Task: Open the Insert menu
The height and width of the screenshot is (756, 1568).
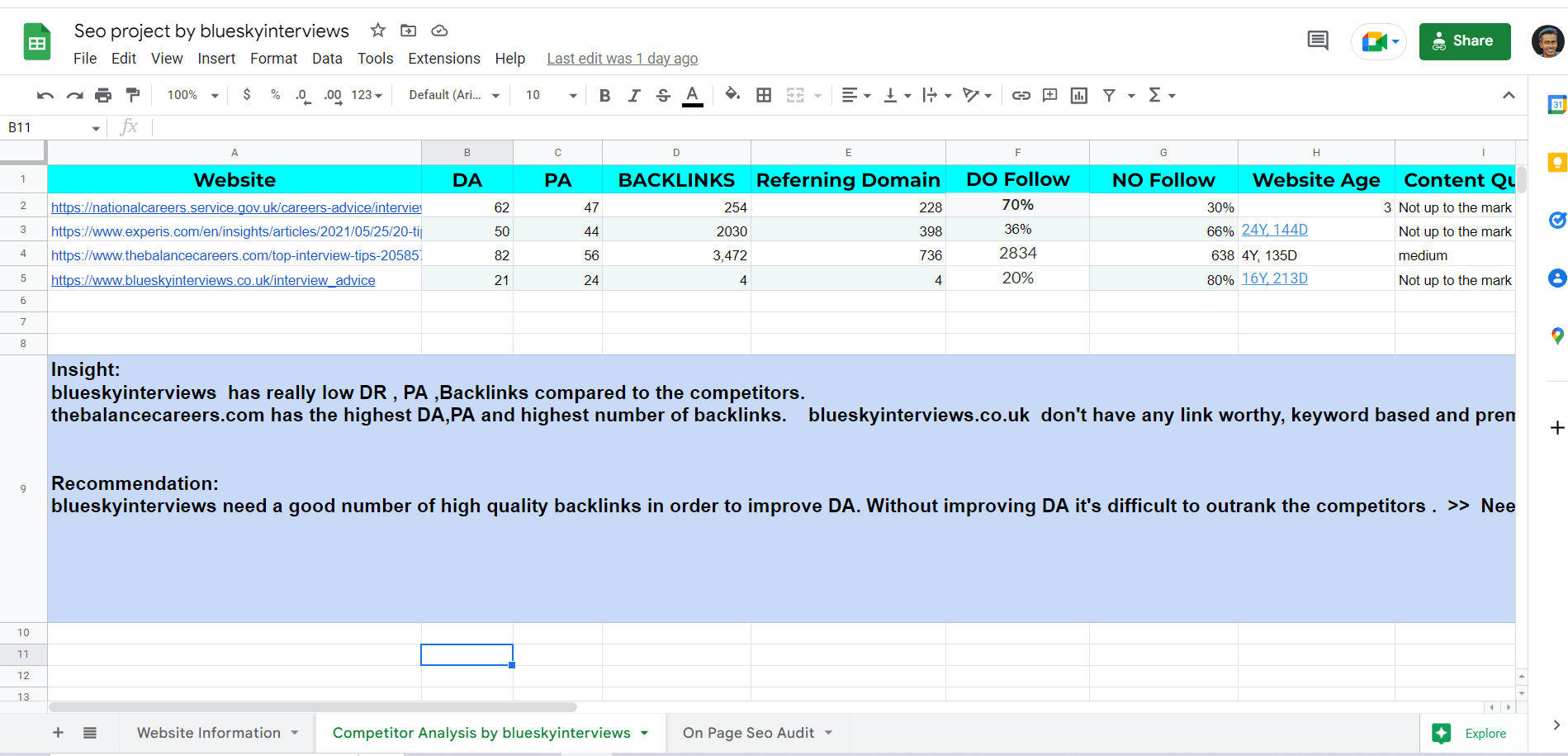Action: [x=216, y=59]
